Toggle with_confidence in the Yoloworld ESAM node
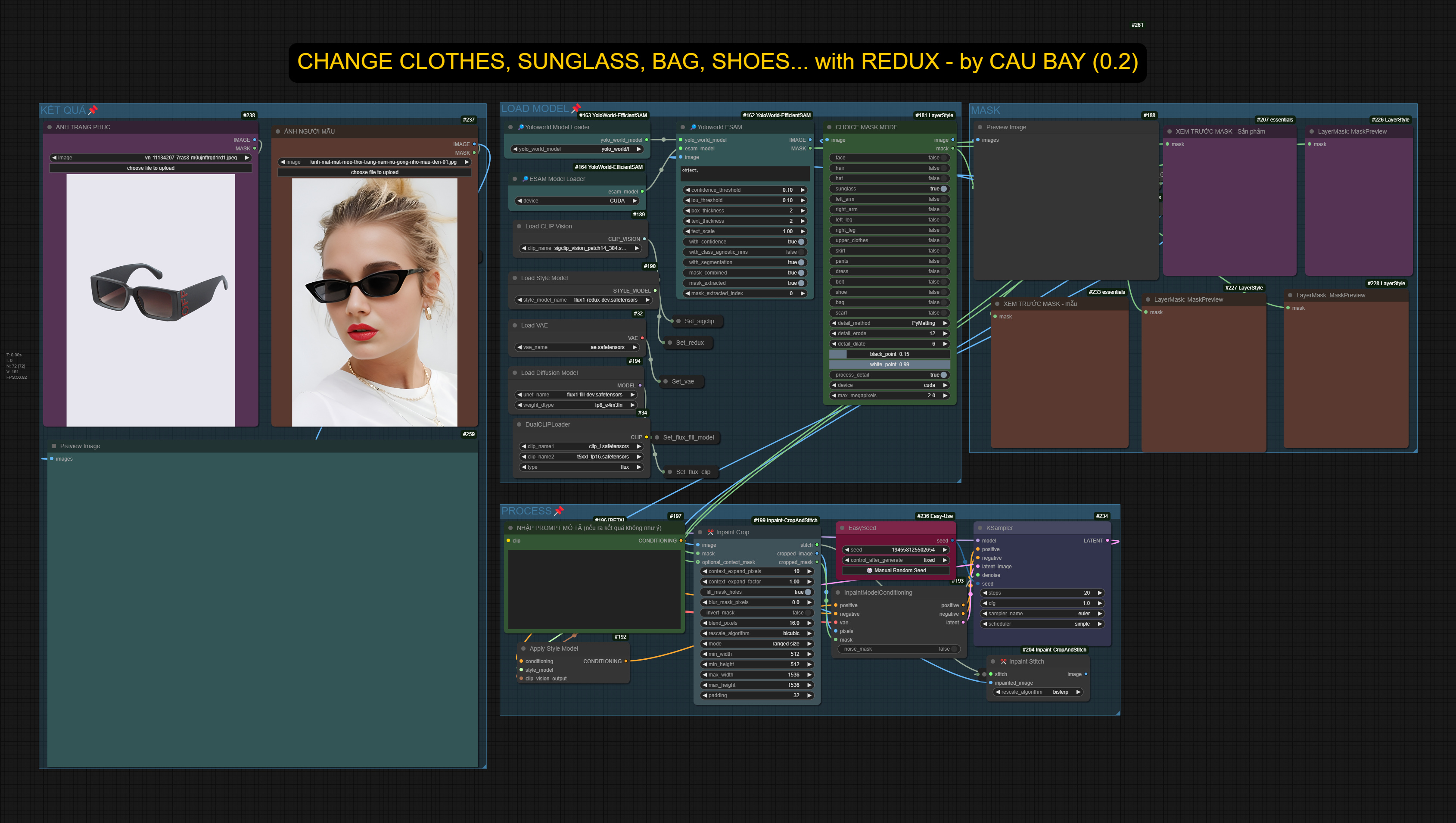 (x=801, y=241)
